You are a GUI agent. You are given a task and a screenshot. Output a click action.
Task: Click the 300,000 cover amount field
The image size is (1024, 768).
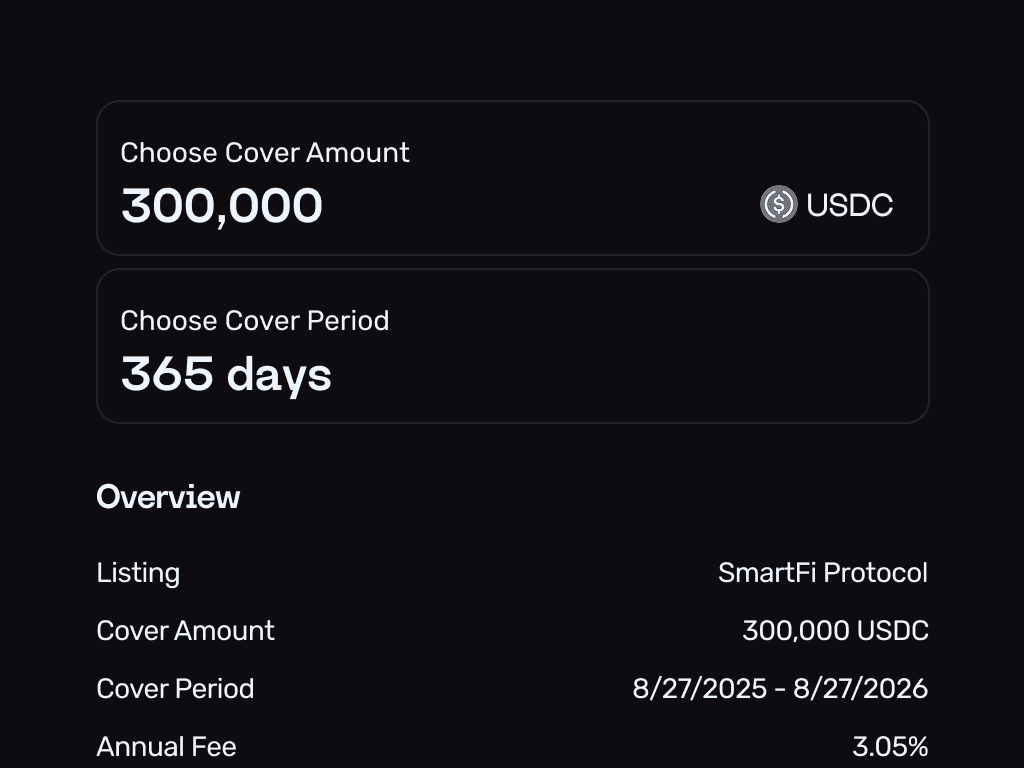(x=222, y=206)
